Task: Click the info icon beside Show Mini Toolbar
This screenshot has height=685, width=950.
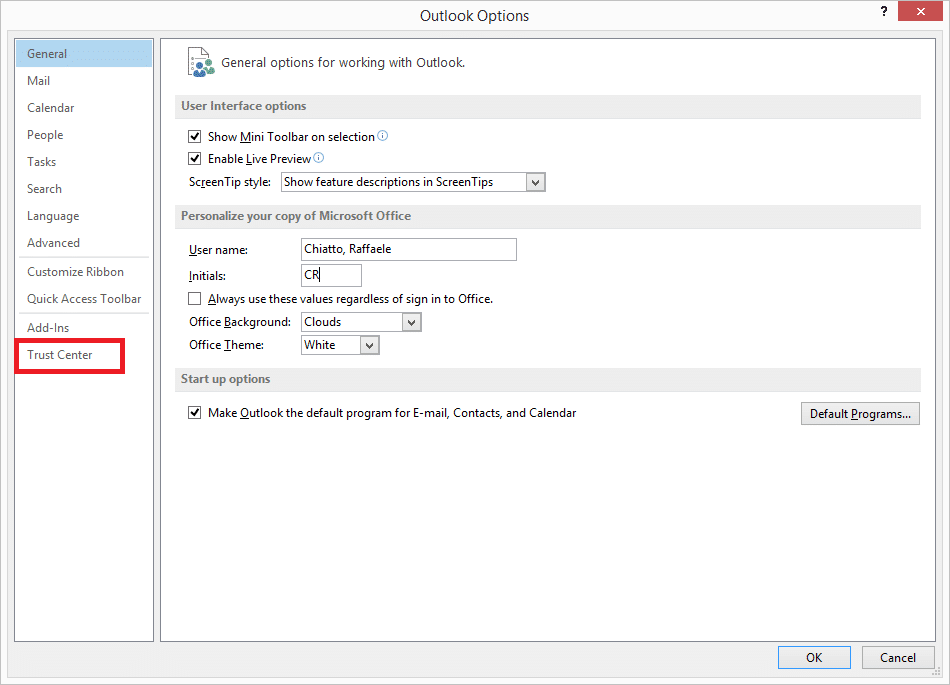Action: click(x=382, y=136)
